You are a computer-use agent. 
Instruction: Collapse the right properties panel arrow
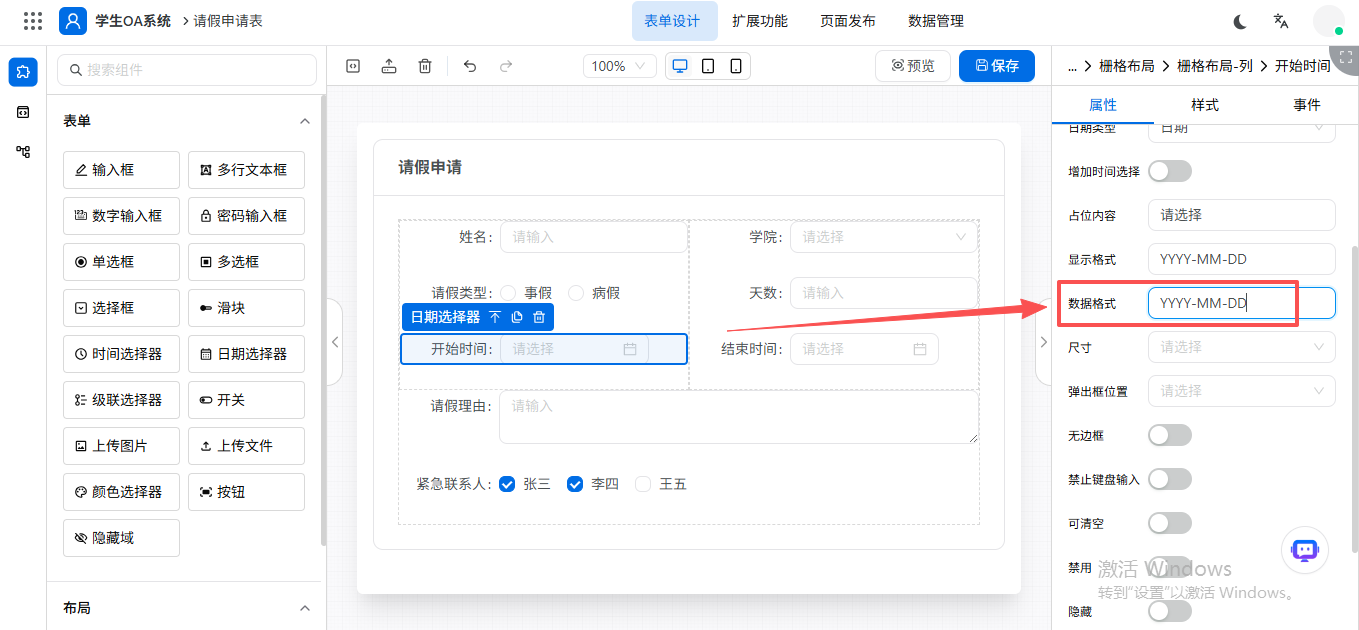click(1043, 342)
